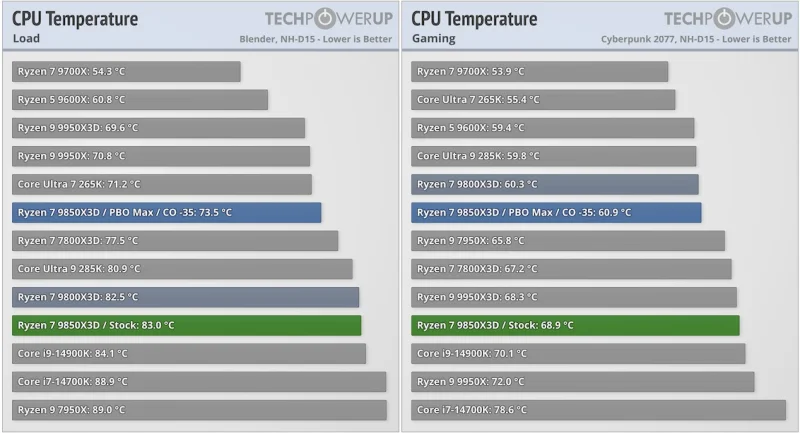Click the Load chart's Blender NH-D15 subtitle
This screenshot has height=433, width=800.
(315, 39)
